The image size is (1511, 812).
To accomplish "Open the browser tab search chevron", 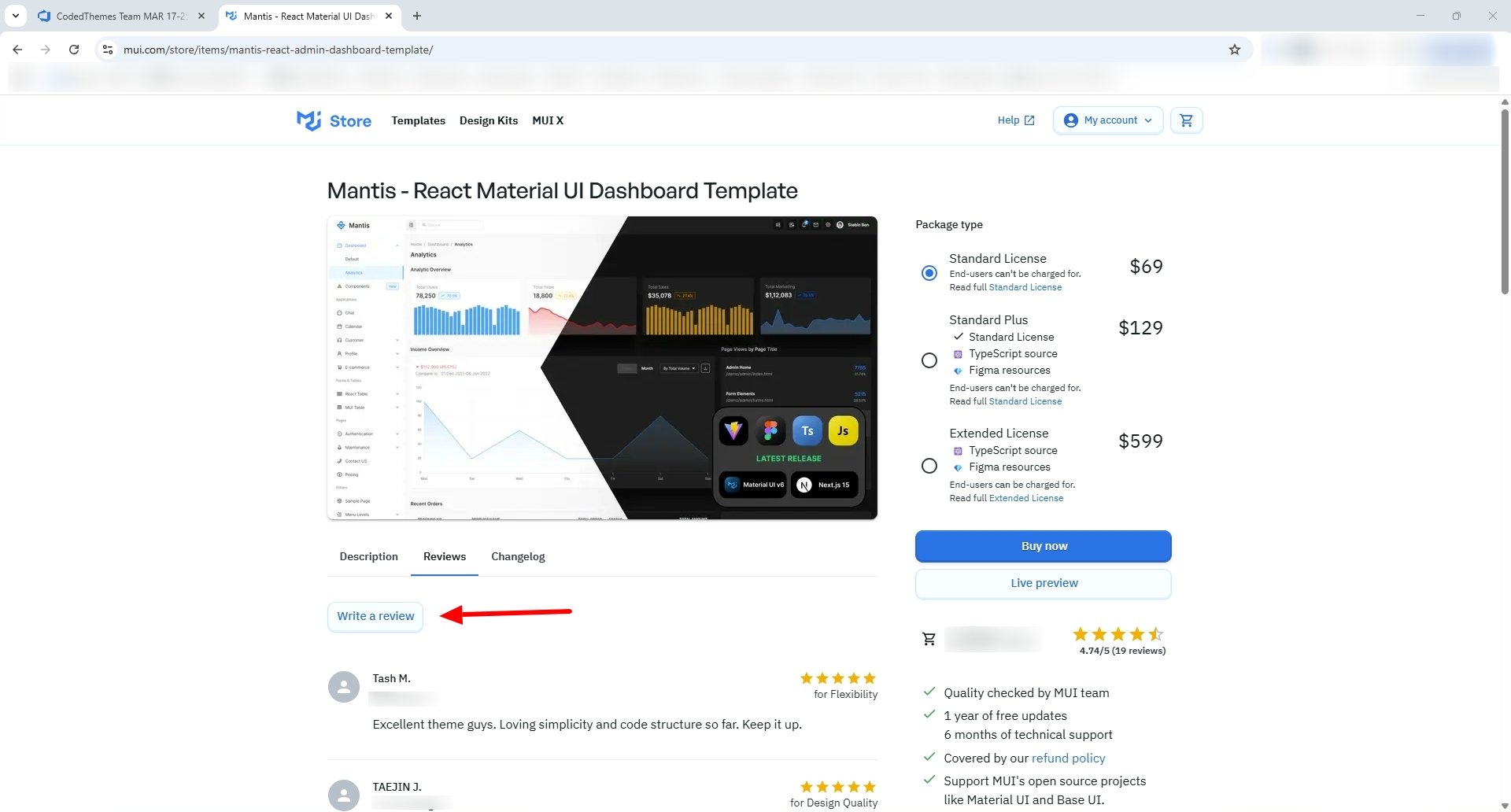I will pos(16,16).
